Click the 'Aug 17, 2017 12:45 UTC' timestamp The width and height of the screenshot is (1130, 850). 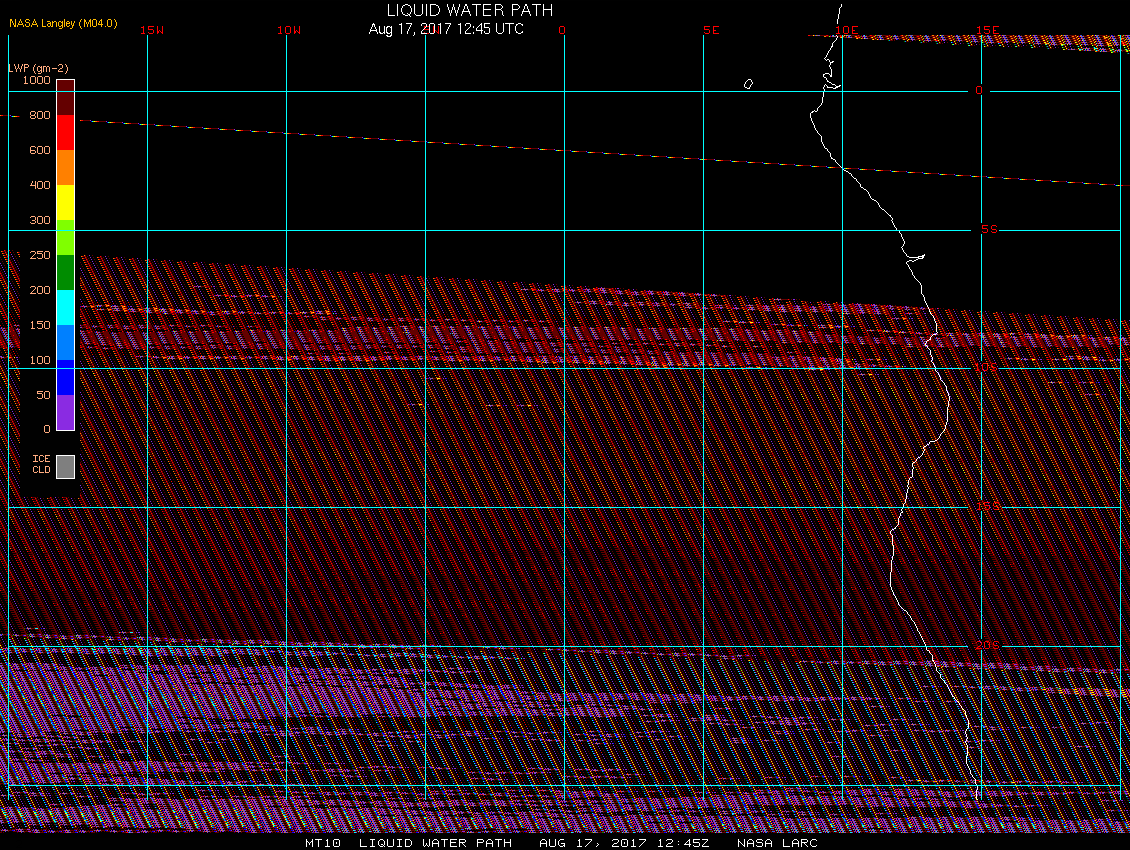pyautogui.click(x=446, y=29)
